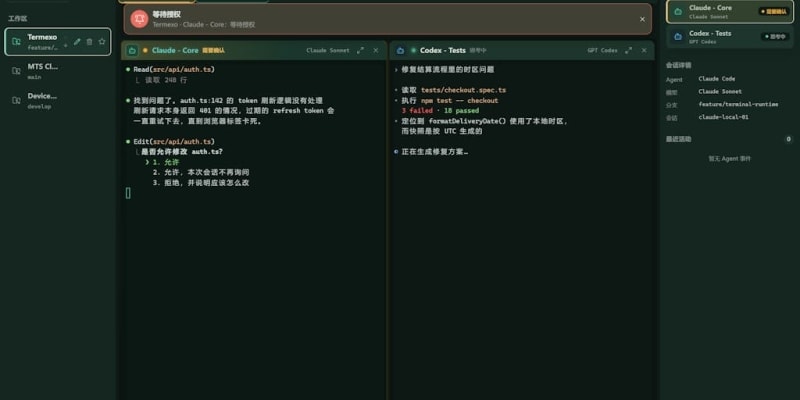800x400 pixels.
Task: Click the 3 failed test result
Action: tap(417, 111)
